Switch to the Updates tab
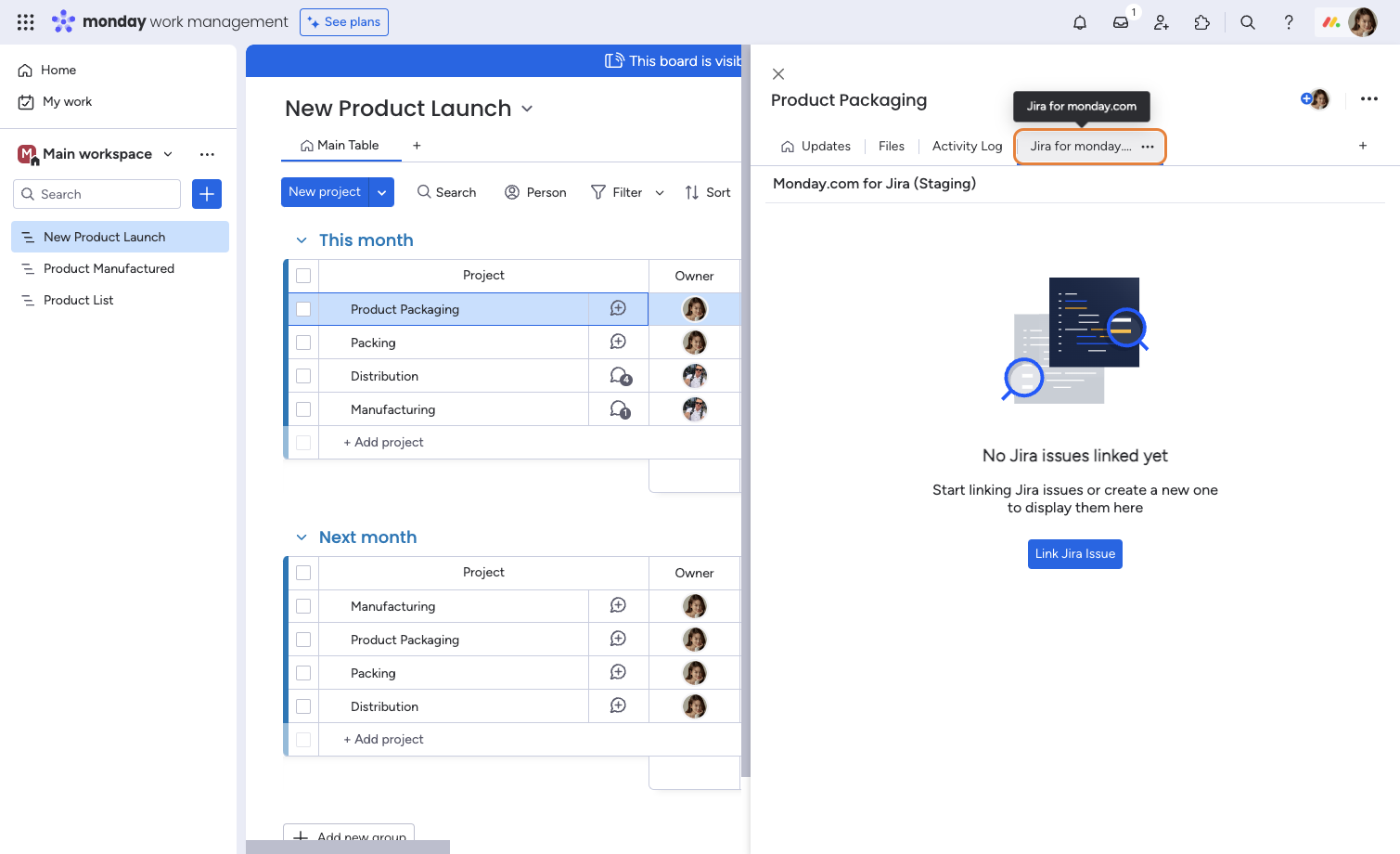1400x854 pixels. click(x=816, y=147)
